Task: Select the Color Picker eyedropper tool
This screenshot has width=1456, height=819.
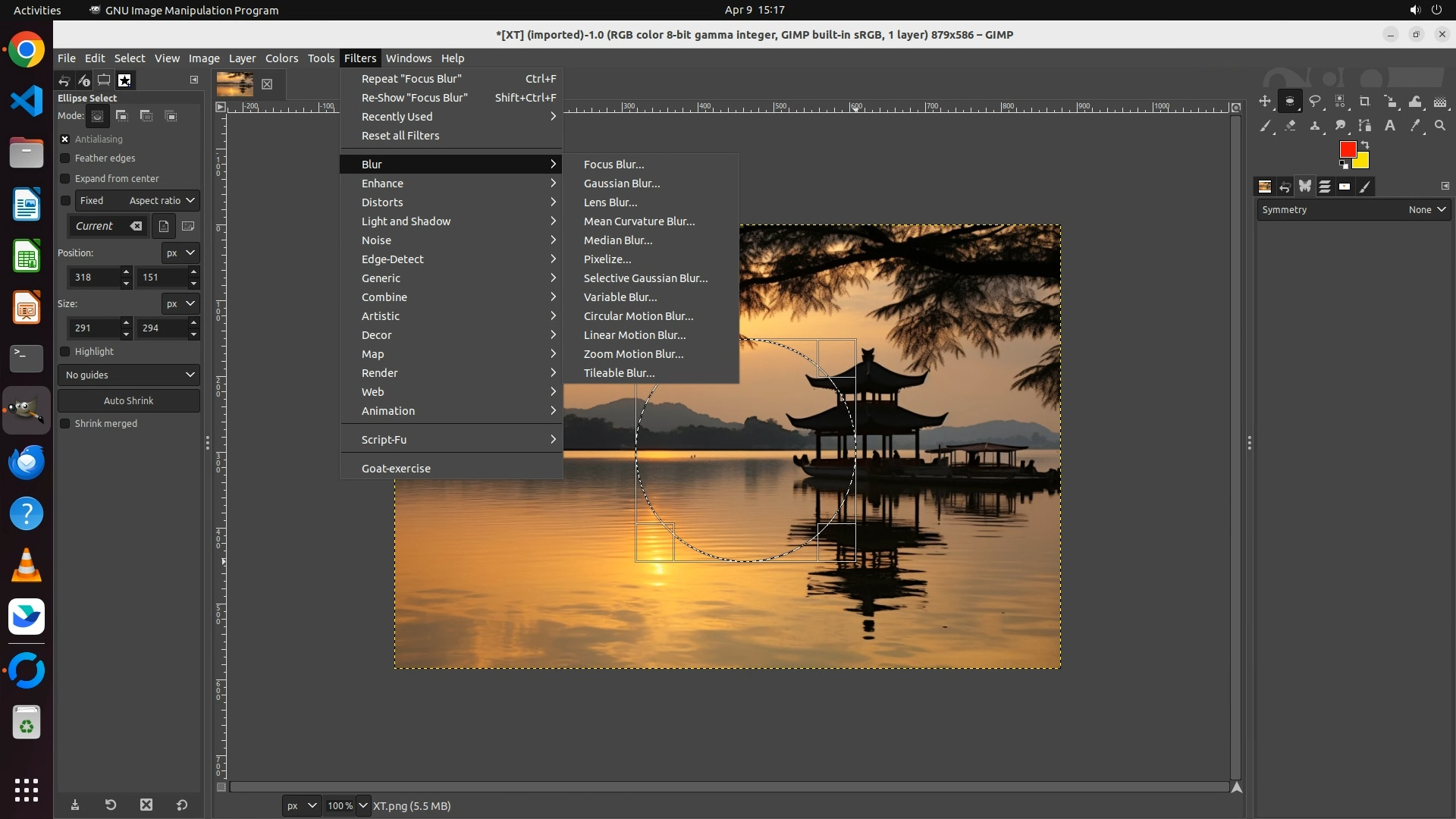Action: click(x=1415, y=126)
